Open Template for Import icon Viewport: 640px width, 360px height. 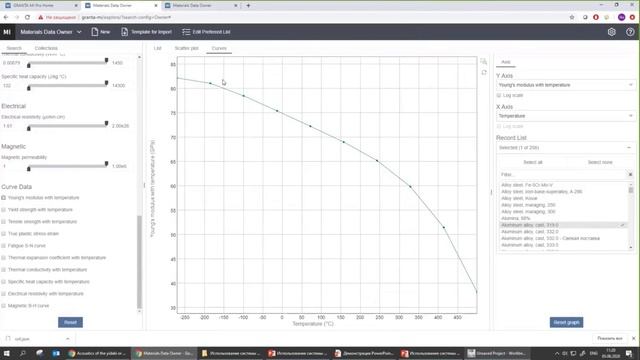[124, 32]
